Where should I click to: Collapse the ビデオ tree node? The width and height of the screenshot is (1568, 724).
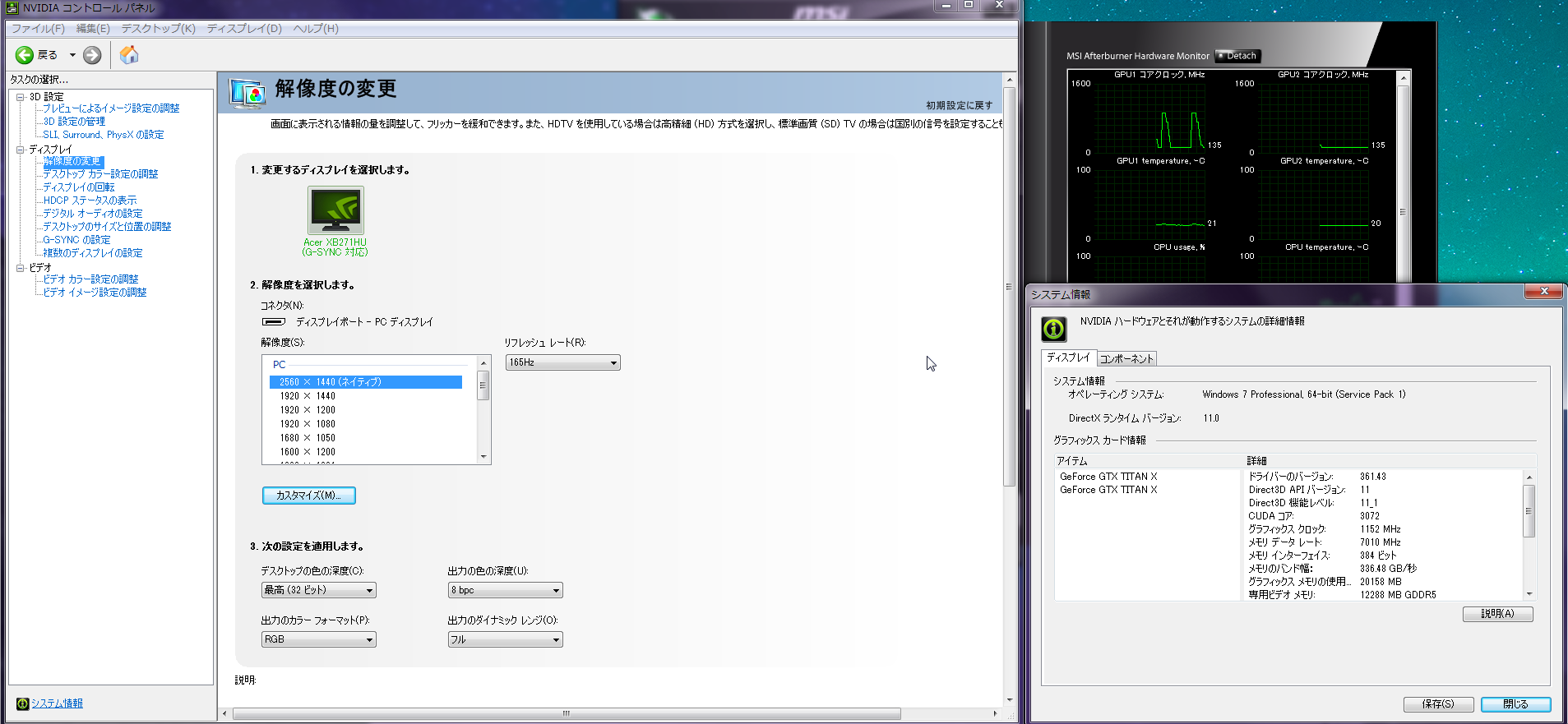tap(21, 268)
